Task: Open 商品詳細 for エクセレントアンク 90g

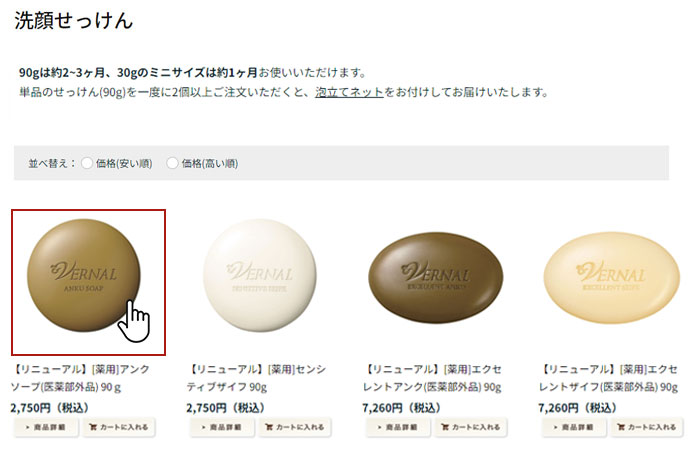Action: (x=398, y=427)
